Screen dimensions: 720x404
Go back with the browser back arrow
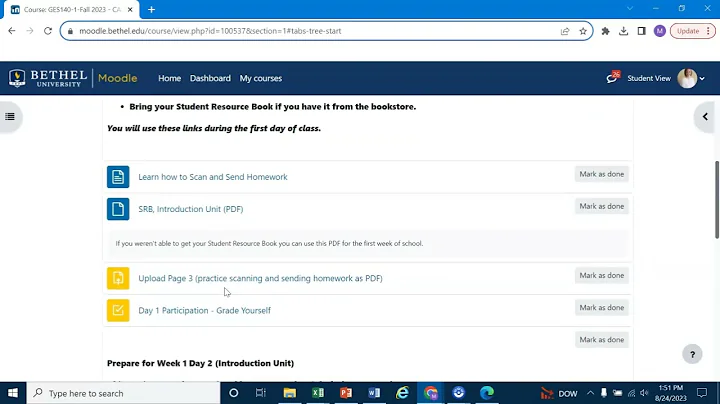11,31
